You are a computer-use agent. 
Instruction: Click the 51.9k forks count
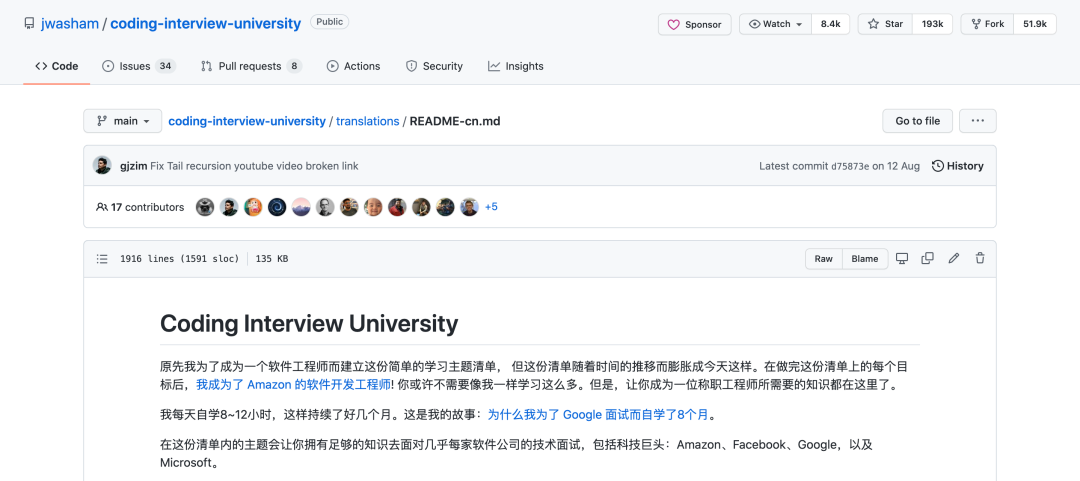point(1035,24)
